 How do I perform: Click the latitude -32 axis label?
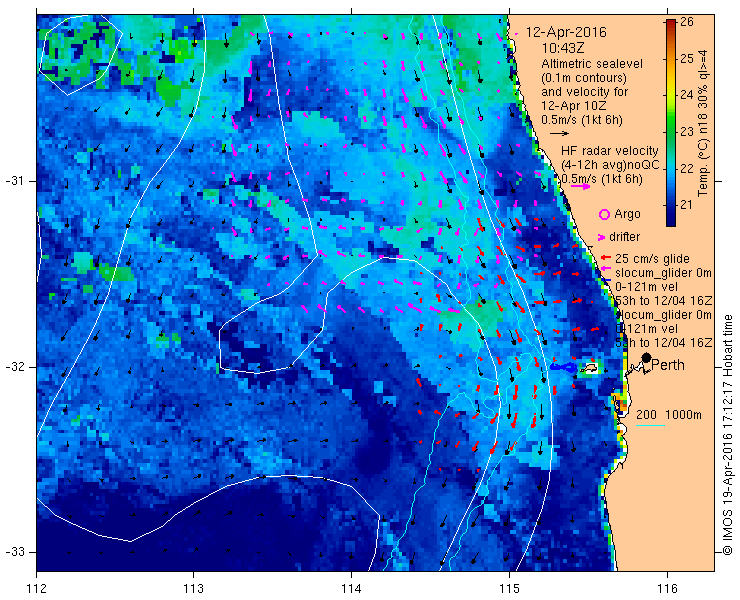pos(14,367)
